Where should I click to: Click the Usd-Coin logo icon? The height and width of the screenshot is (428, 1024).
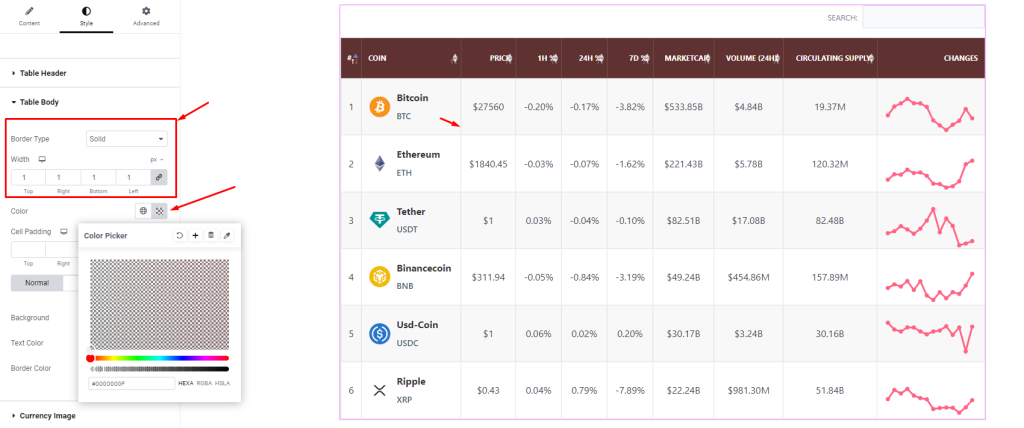379,334
